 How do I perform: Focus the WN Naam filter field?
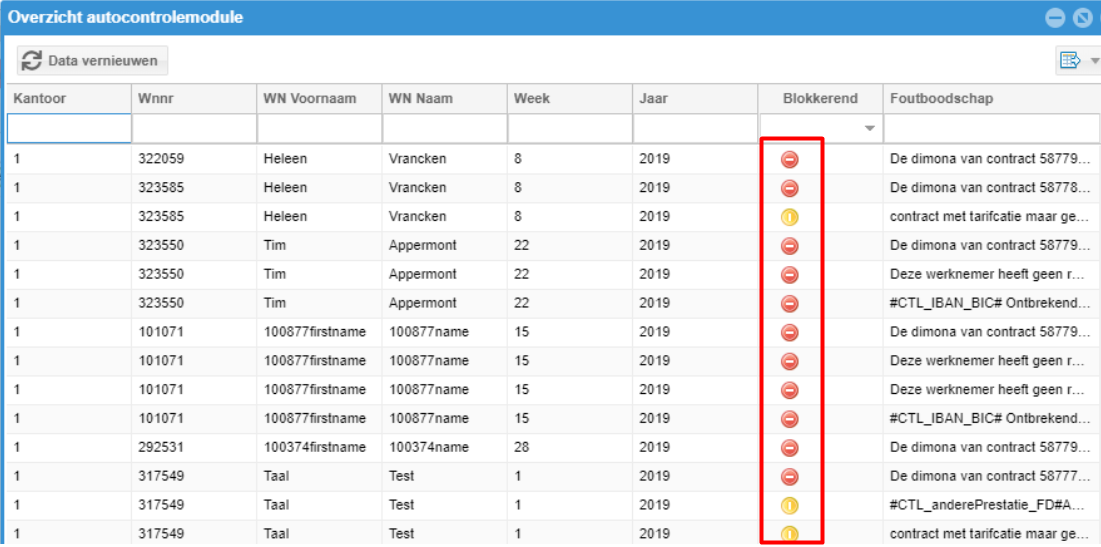click(x=444, y=128)
